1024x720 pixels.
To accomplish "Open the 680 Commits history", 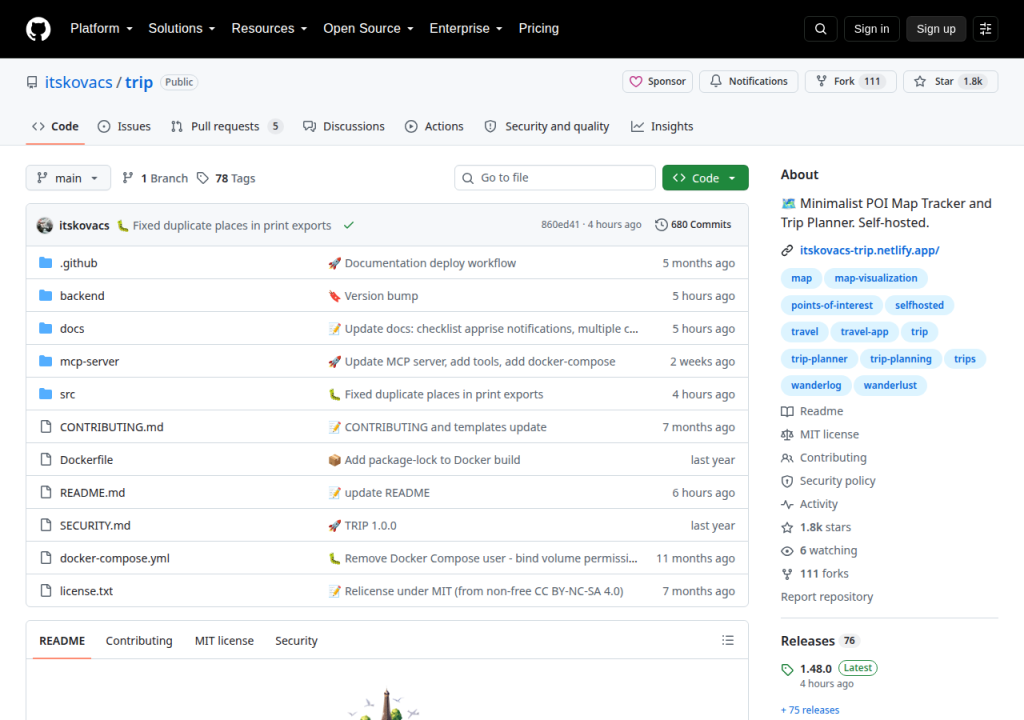I will (x=693, y=225).
